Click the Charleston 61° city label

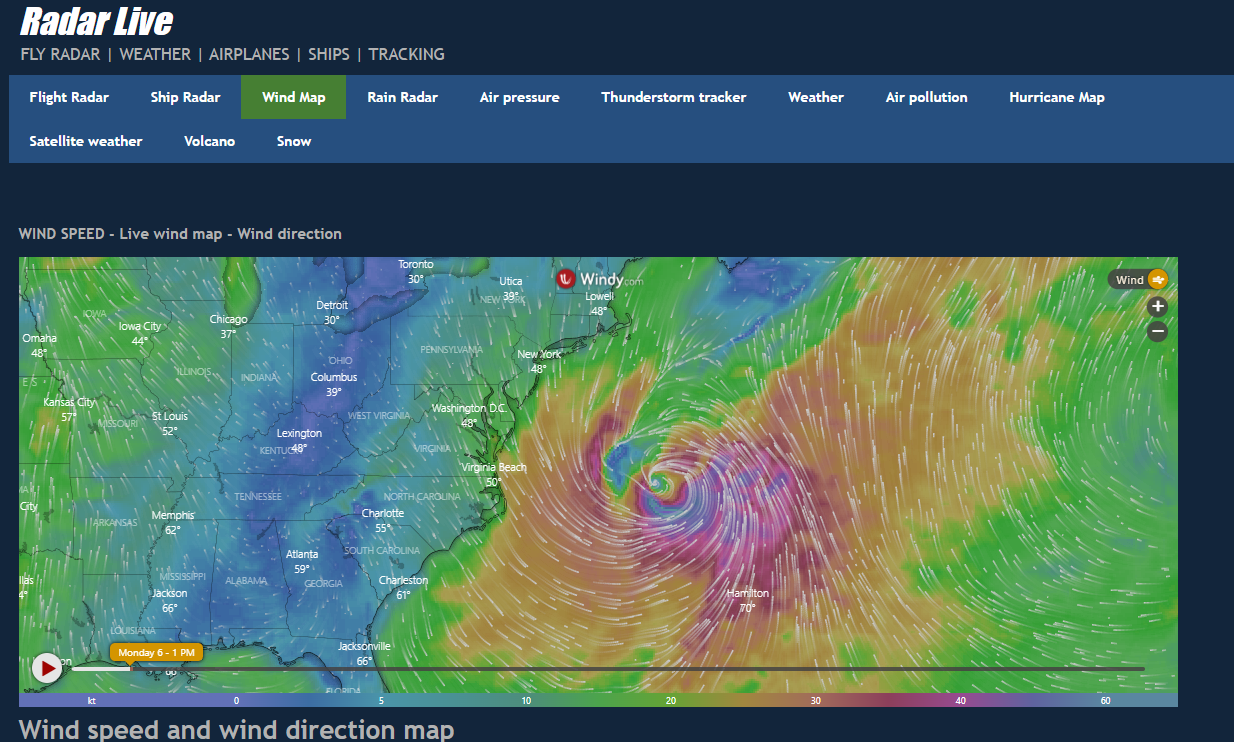coord(403,587)
